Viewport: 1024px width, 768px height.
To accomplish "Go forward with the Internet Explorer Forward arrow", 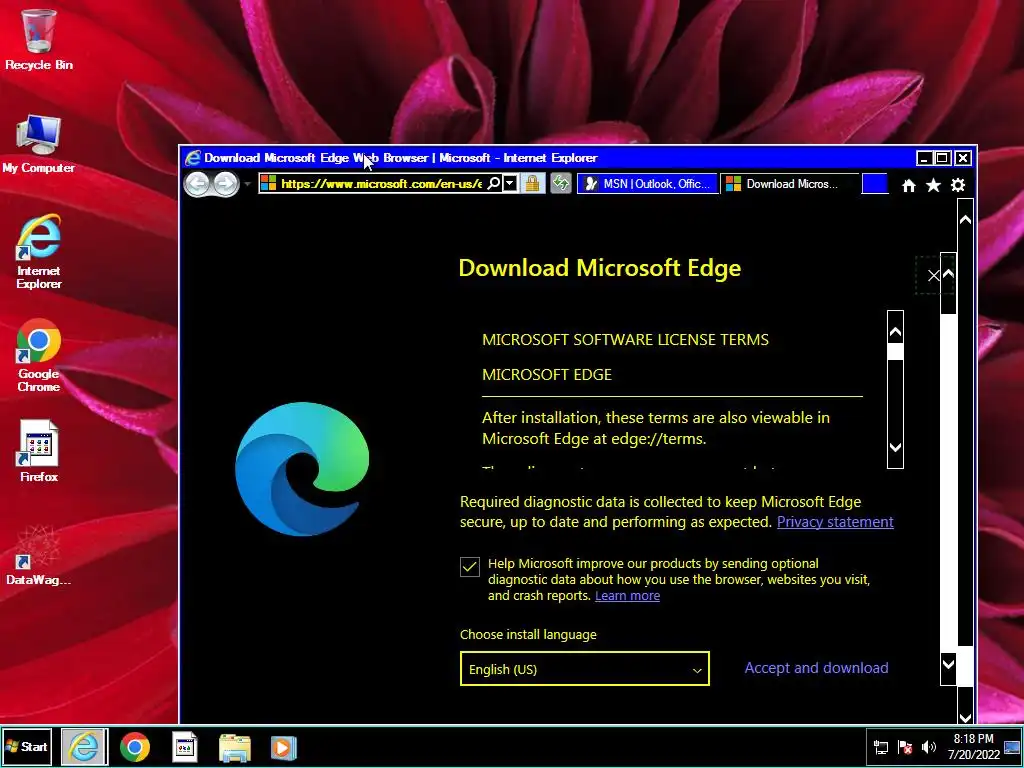I will tap(226, 184).
